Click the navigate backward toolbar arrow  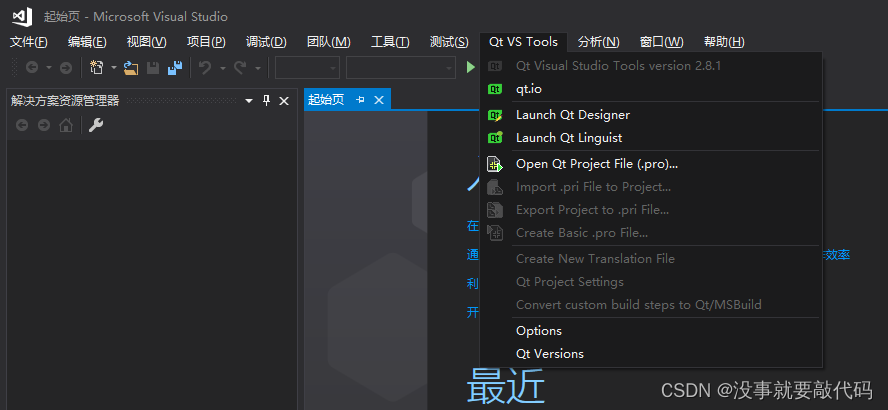[32, 68]
